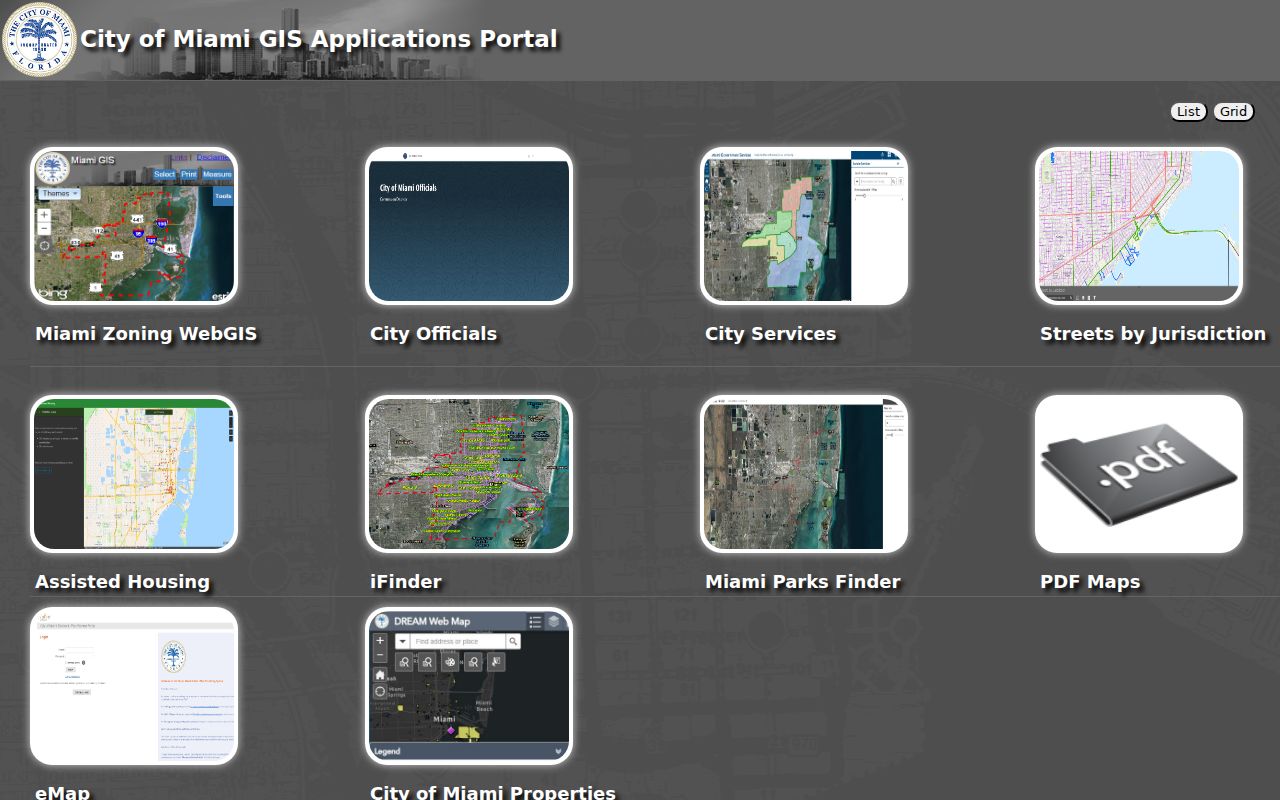
Task: Open the City Services map thumbnail
Action: click(804, 226)
